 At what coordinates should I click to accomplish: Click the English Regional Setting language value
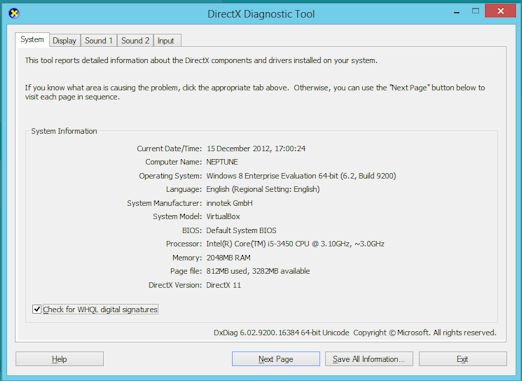click(263, 189)
